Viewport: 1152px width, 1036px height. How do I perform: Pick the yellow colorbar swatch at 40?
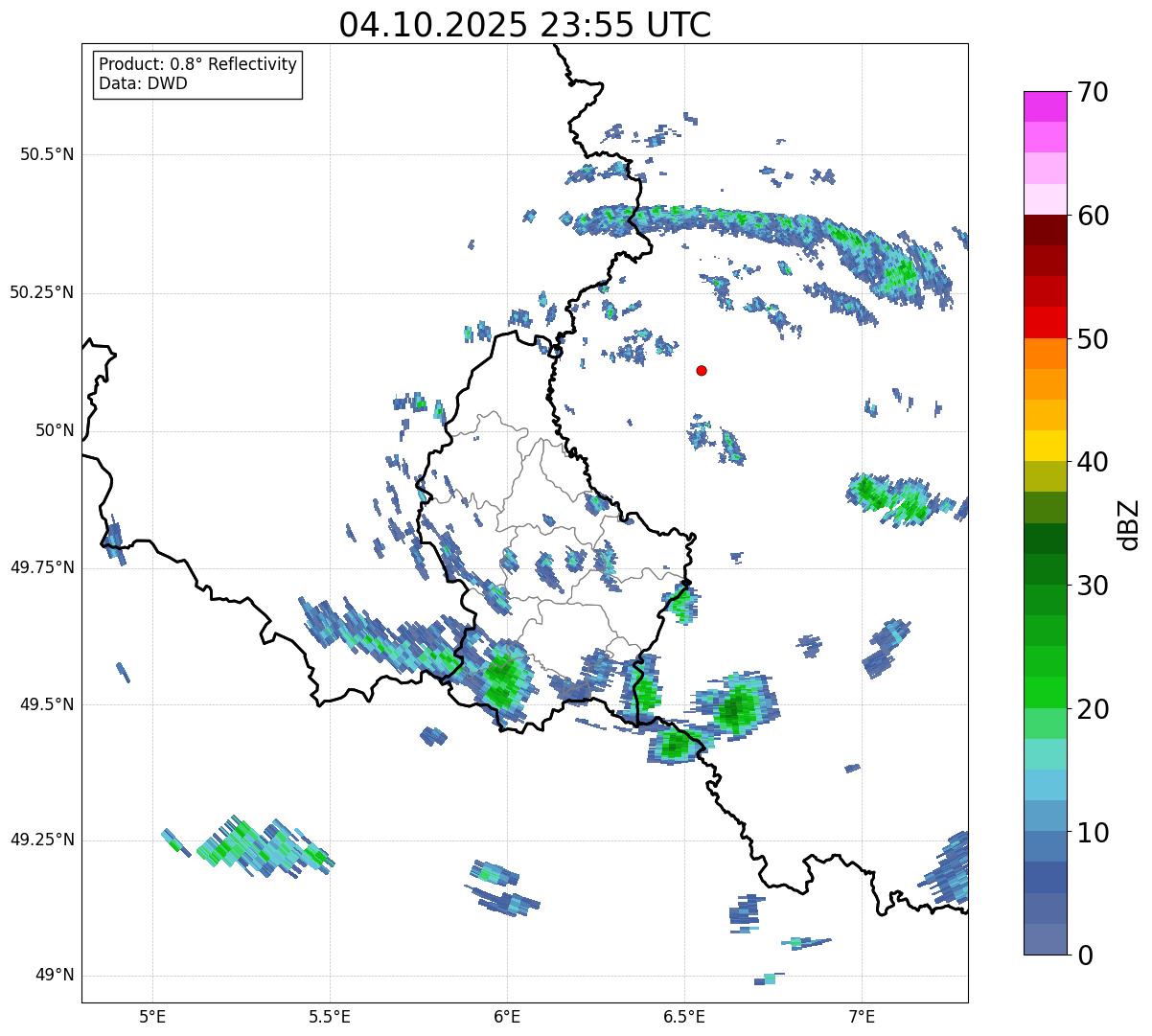1046,446
